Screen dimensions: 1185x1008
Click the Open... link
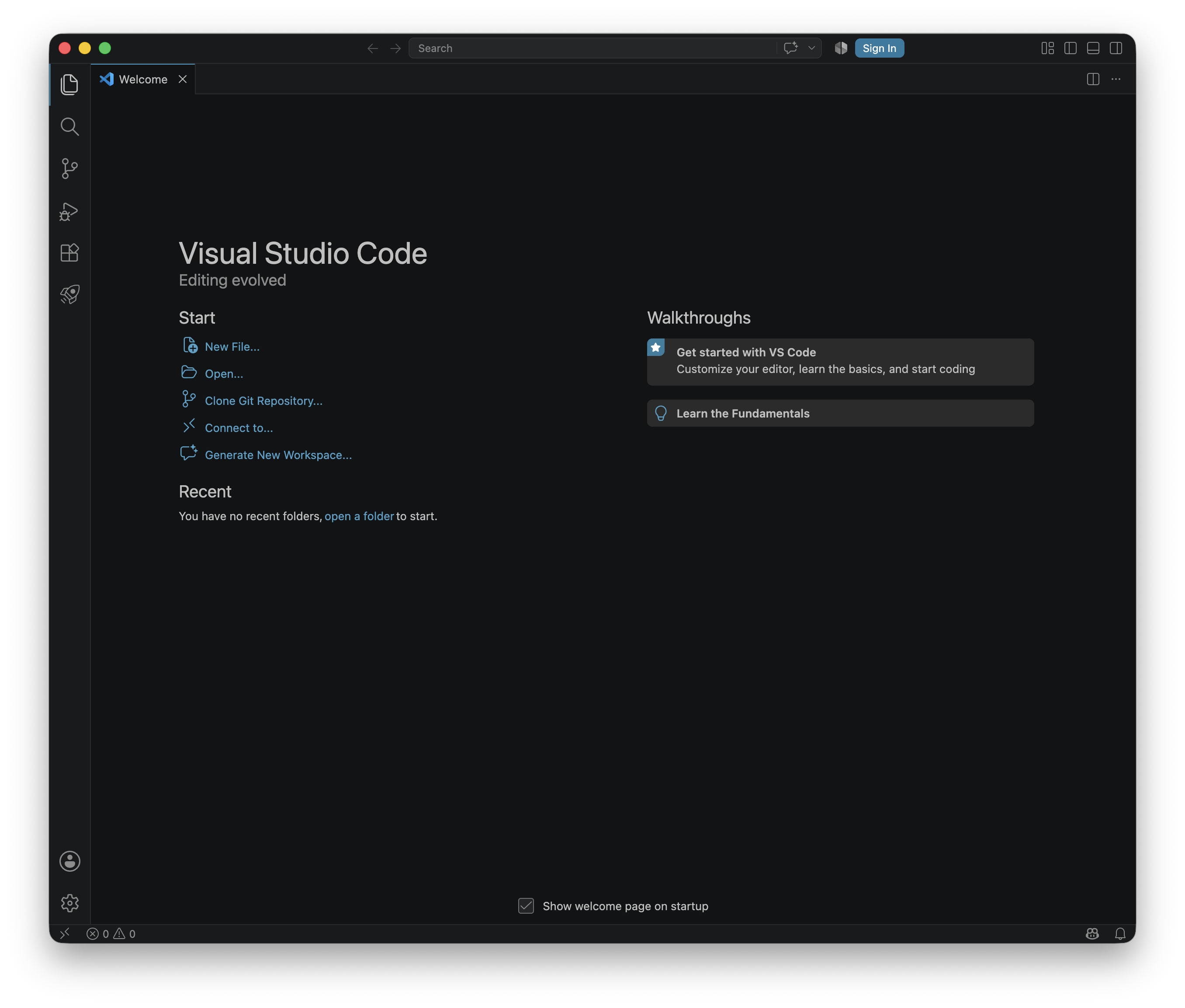point(224,374)
